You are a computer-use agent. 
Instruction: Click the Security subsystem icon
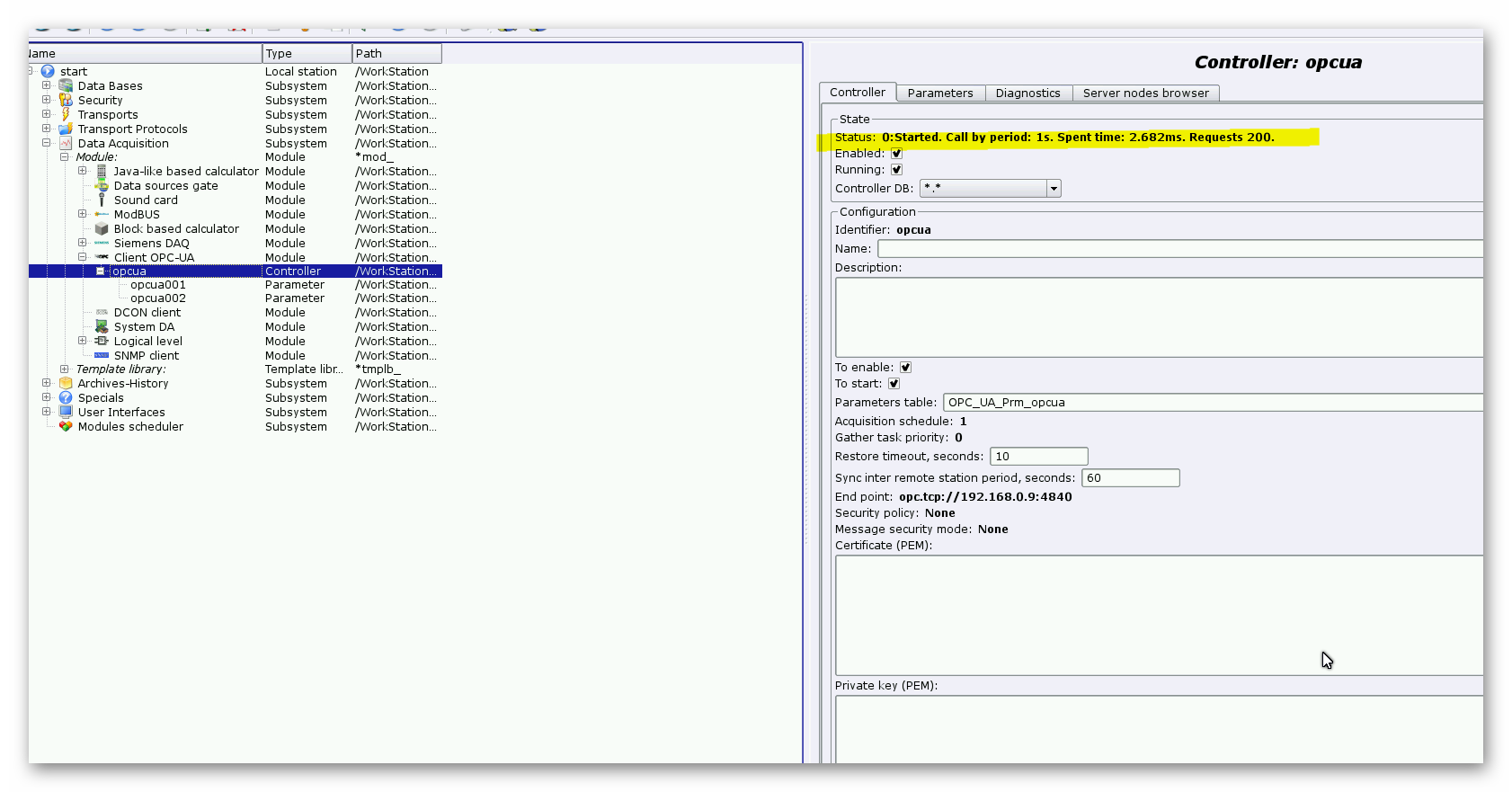point(66,101)
